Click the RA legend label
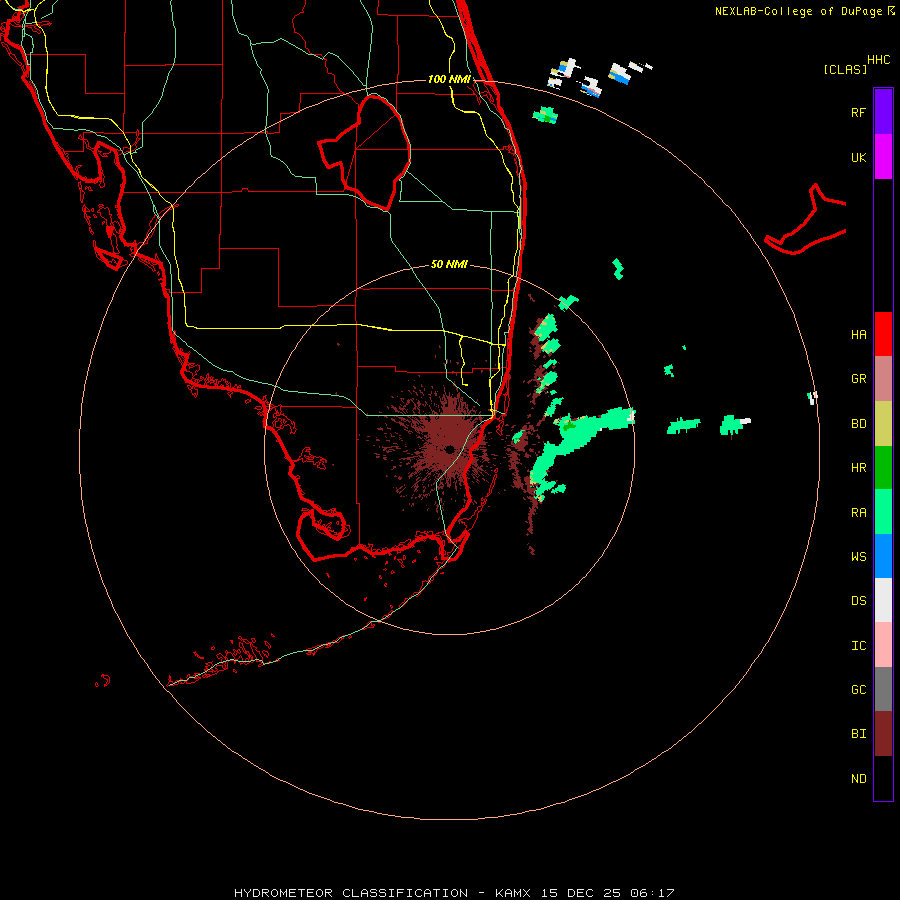This screenshot has width=900, height=900. [858, 513]
